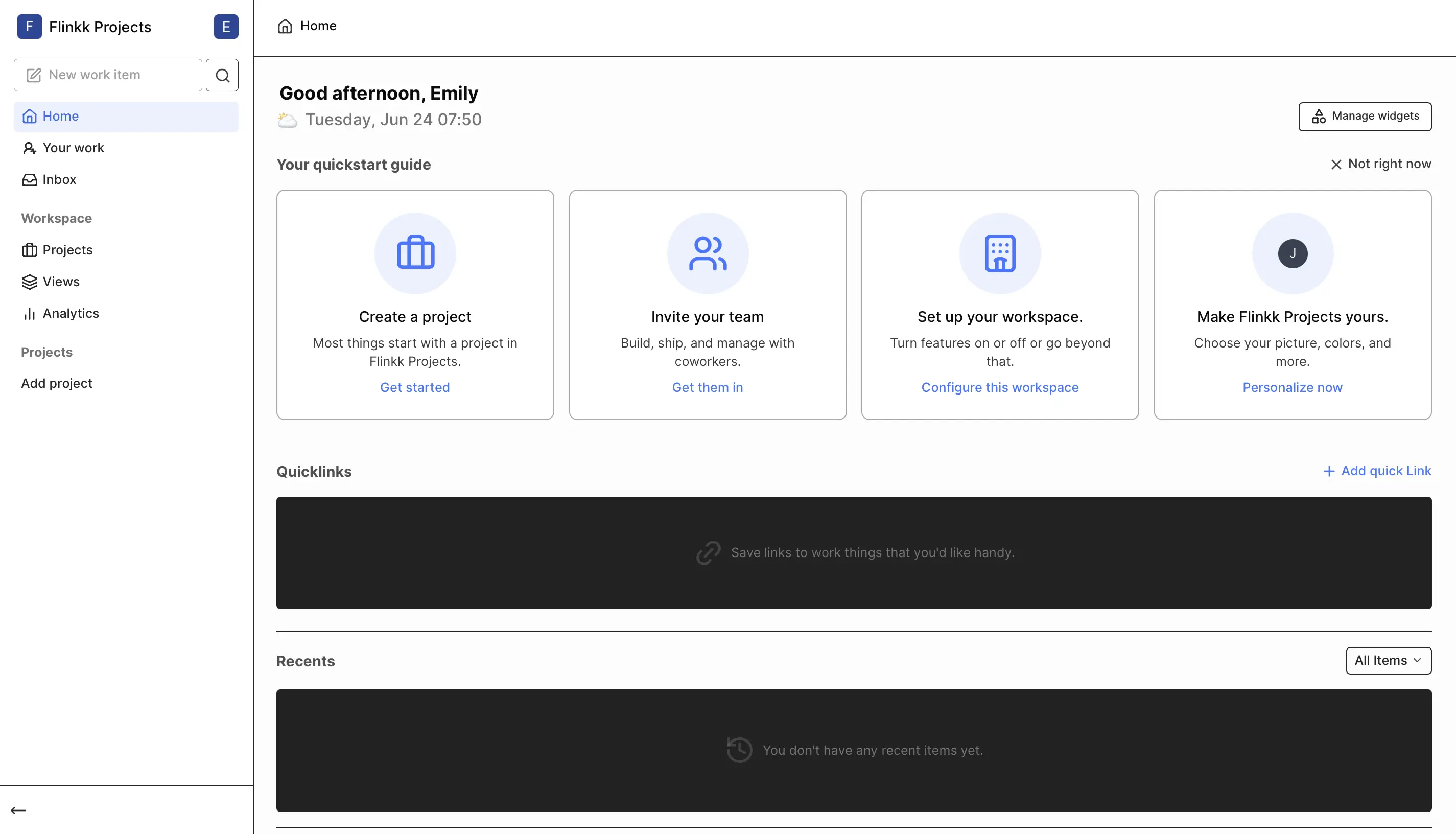Expand the All Items dropdown
This screenshot has width=1456, height=834.
pyautogui.click(x=1388, y=660)
